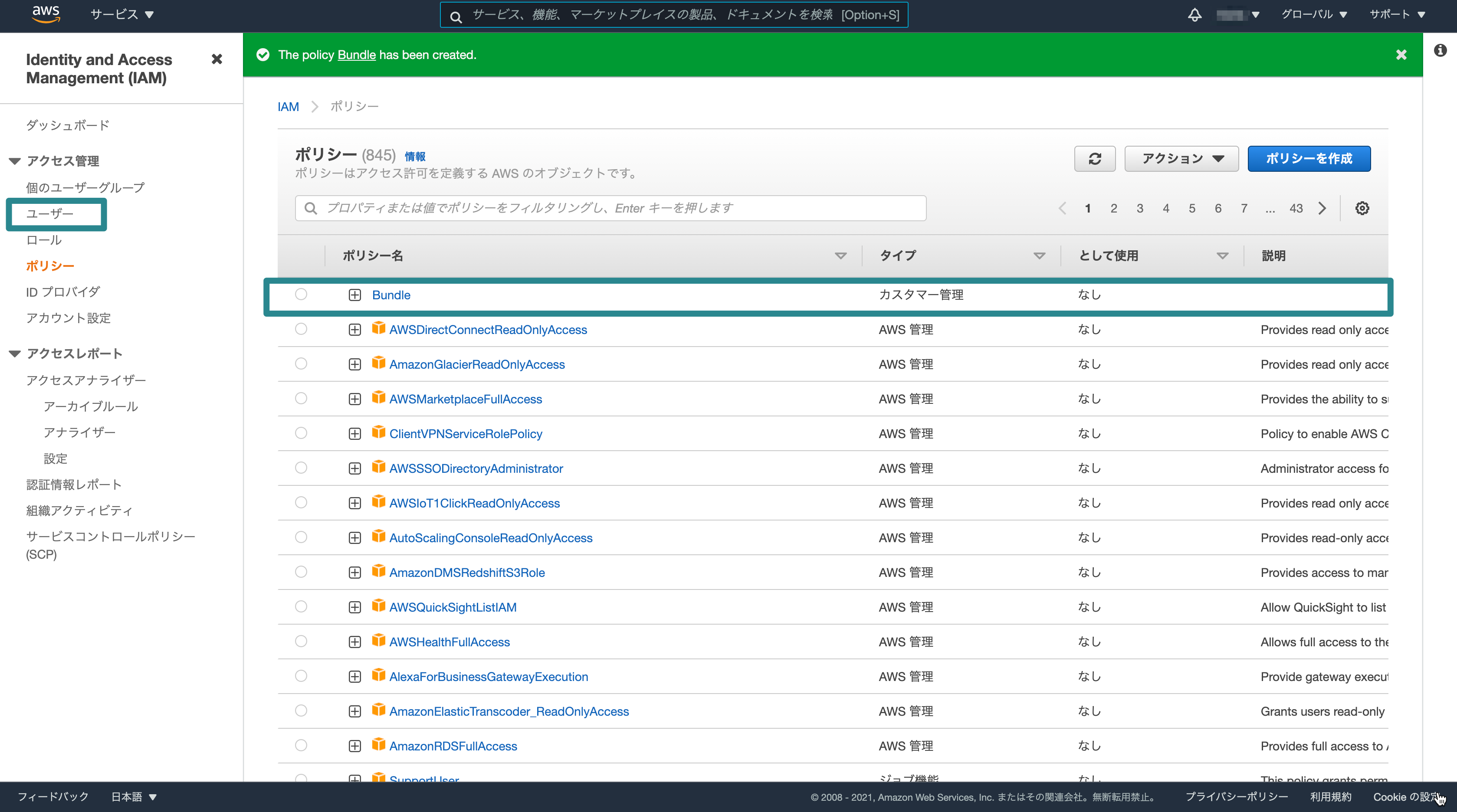Viewport: 1457px width, 812px height.
Task: Open the サービス menu dropdown
Action: (x=122, y=15)
